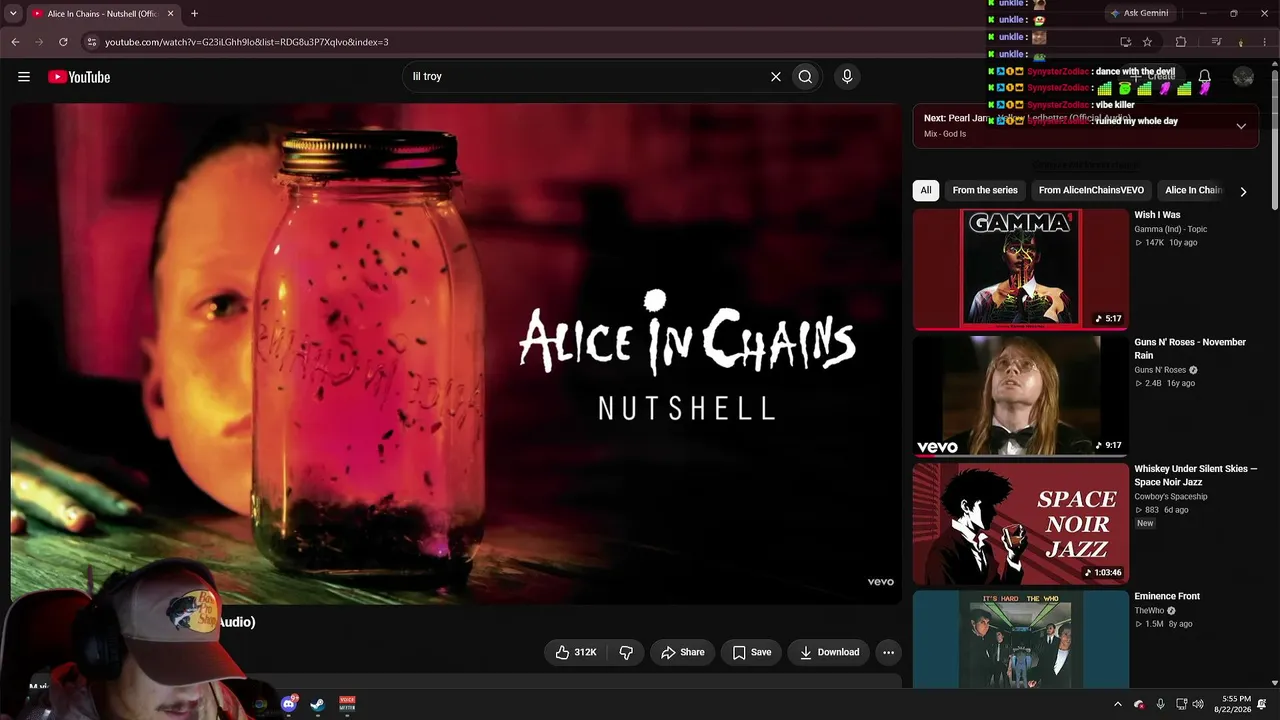1280x720 pixels.
Task: Open more actions ellipsis under the video
Action: pyautogui.click(x=888, y=652)
